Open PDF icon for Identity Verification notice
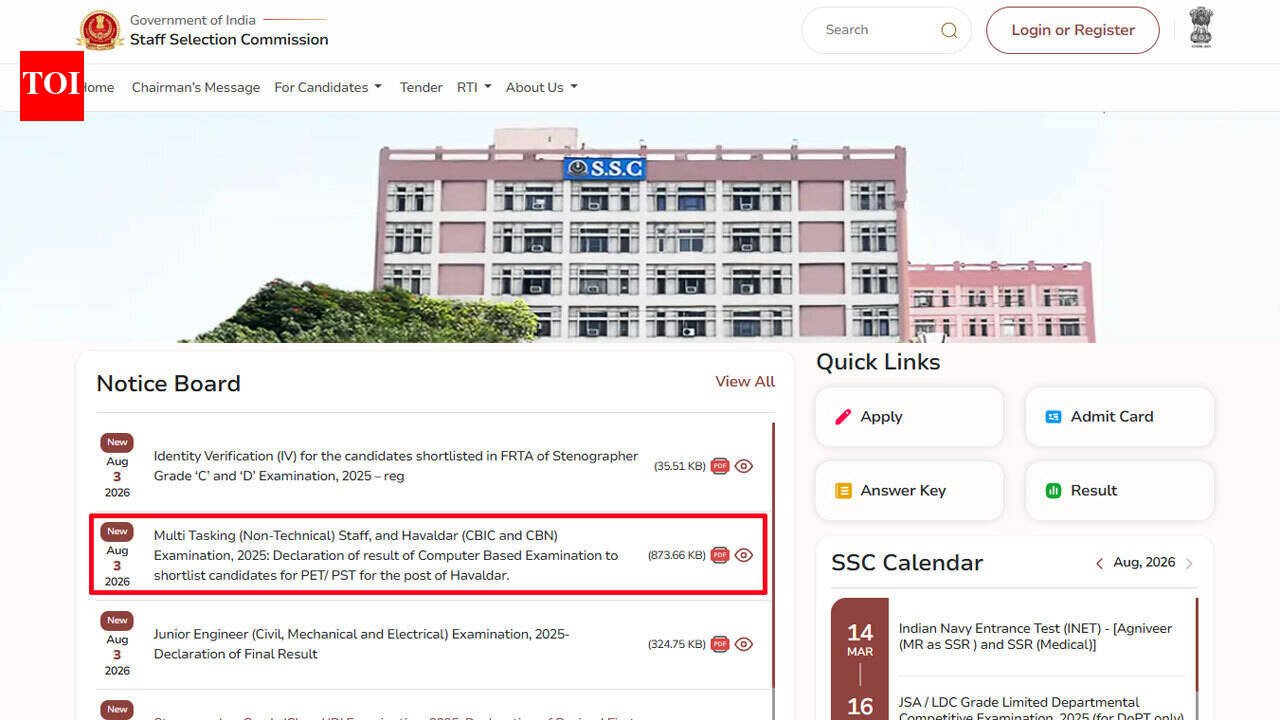 720,466
